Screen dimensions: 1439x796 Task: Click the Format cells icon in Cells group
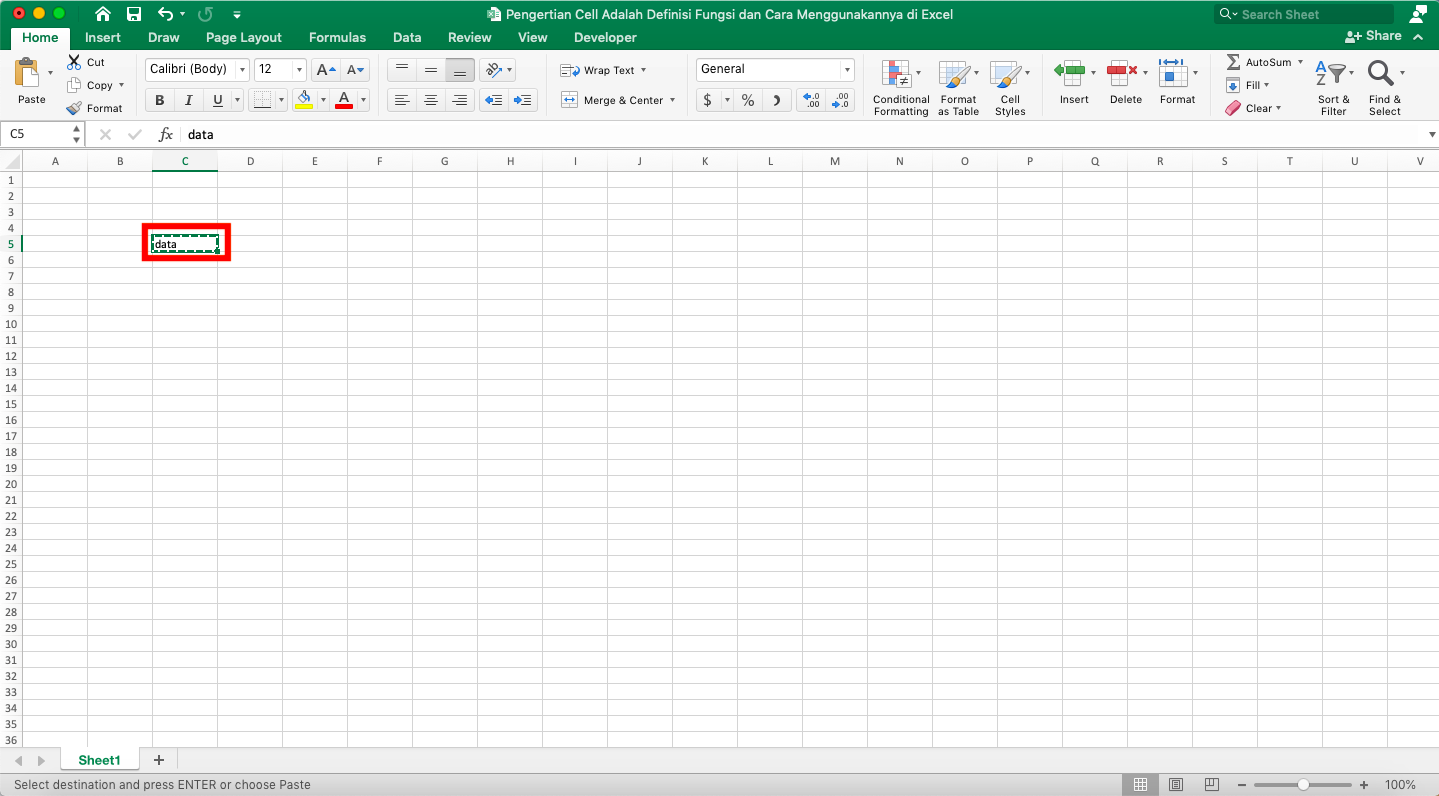[1172, 72]
